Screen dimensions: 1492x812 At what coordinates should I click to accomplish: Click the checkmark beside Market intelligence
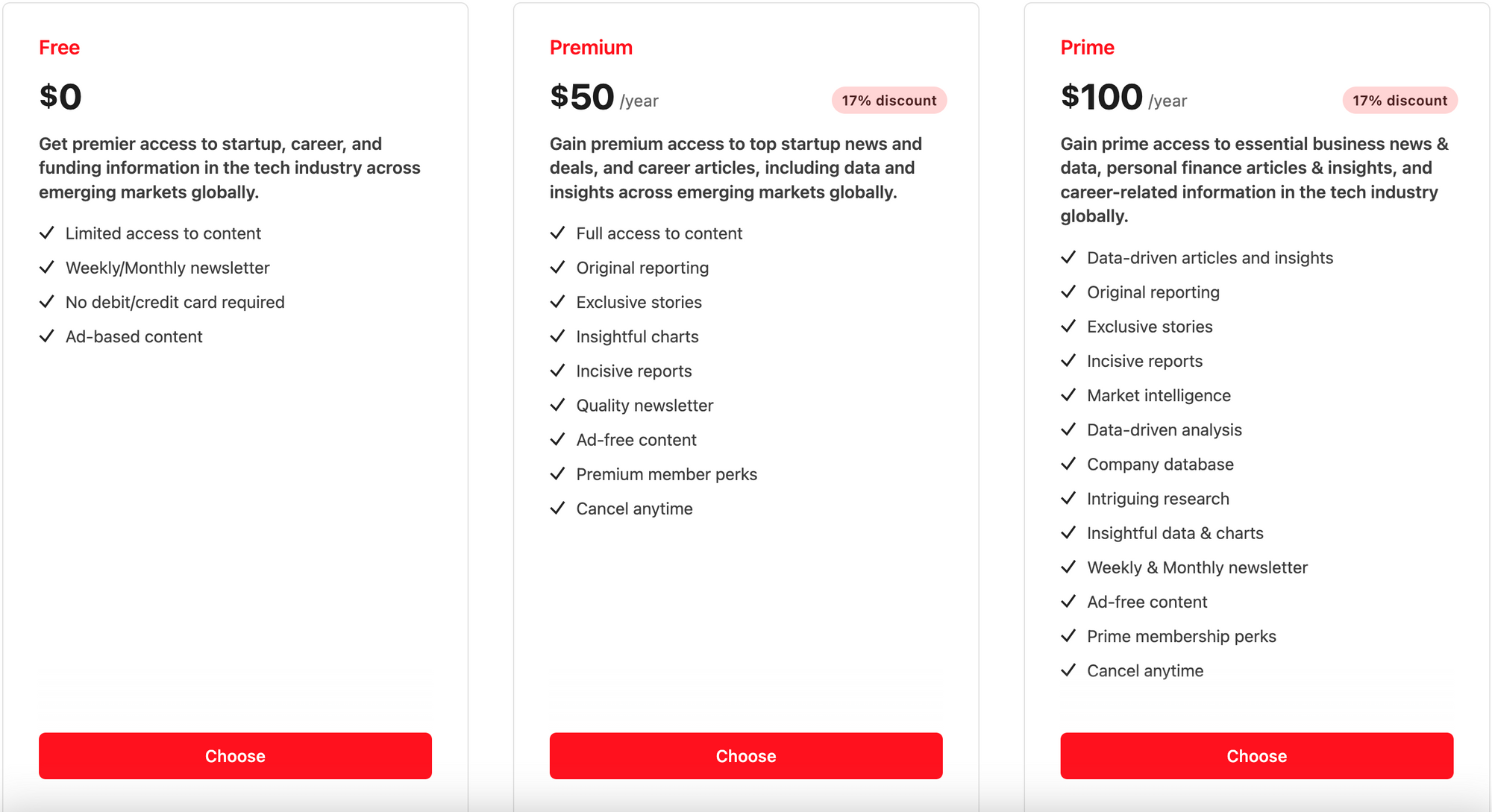coord(1068,395)
